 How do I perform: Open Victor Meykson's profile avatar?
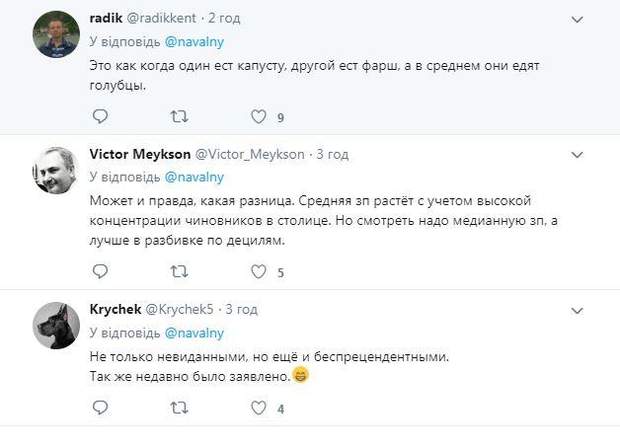[x=56, y=171]
